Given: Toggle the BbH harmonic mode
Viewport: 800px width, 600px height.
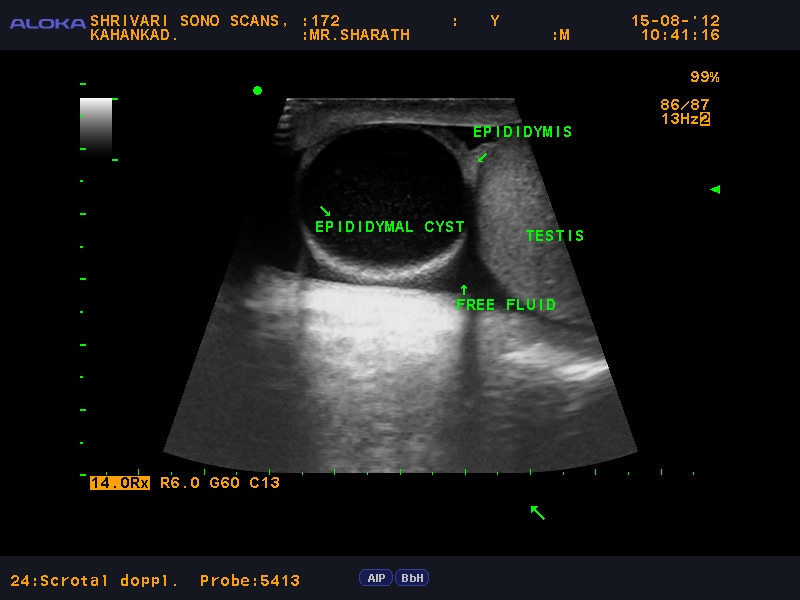Looking at the screenshot, I should point(410,577).
